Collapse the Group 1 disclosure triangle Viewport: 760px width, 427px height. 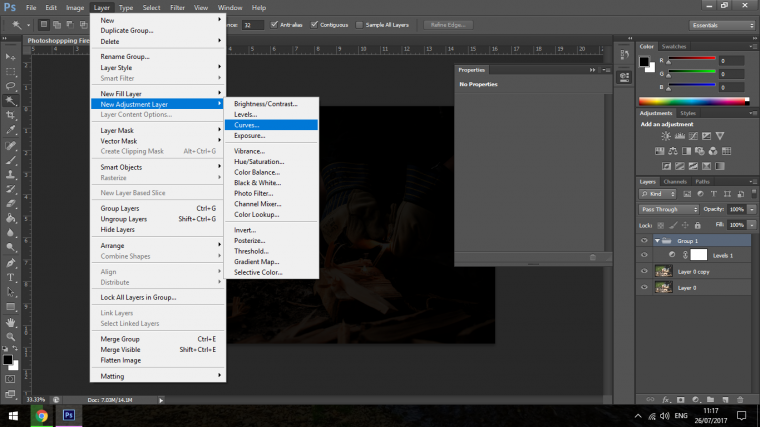click(657, 241)
